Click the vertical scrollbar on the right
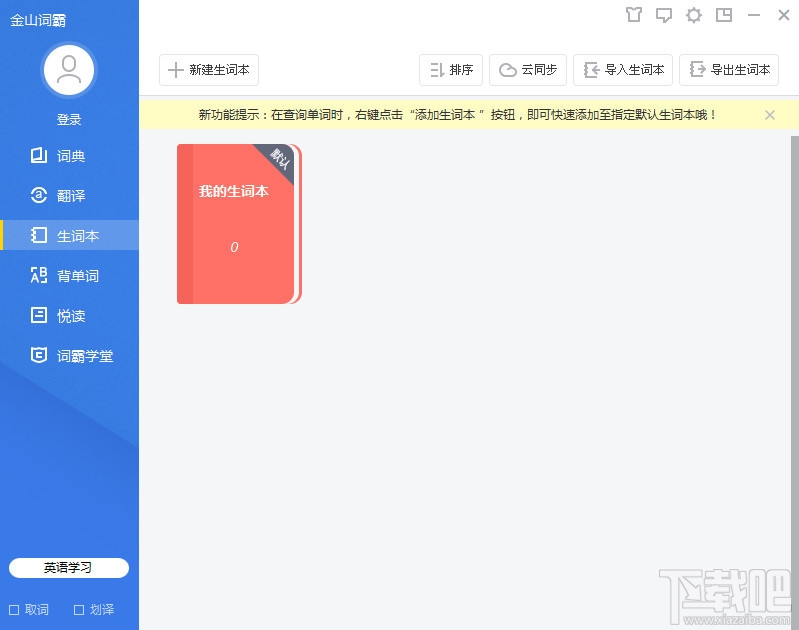This screenshot has height=630, width=799. [795, 382]
